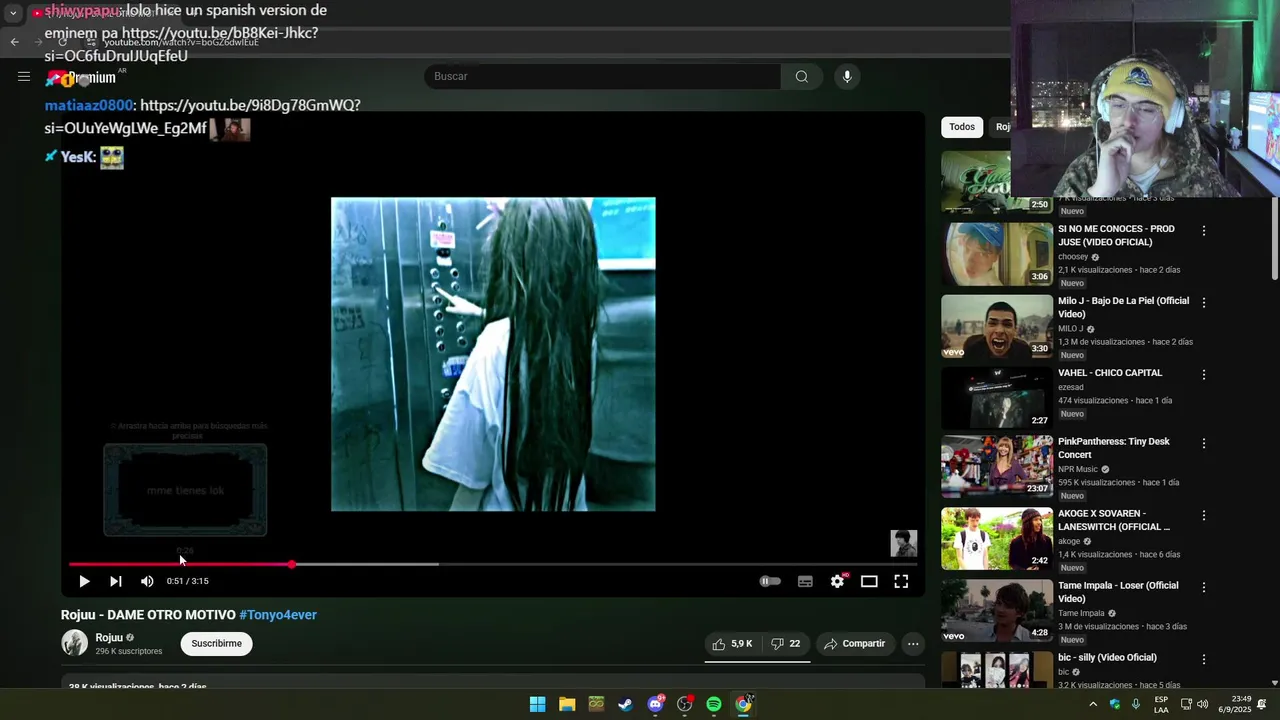
Task: Open the Minecraft-like taskbar app icon
Action: 596,704
